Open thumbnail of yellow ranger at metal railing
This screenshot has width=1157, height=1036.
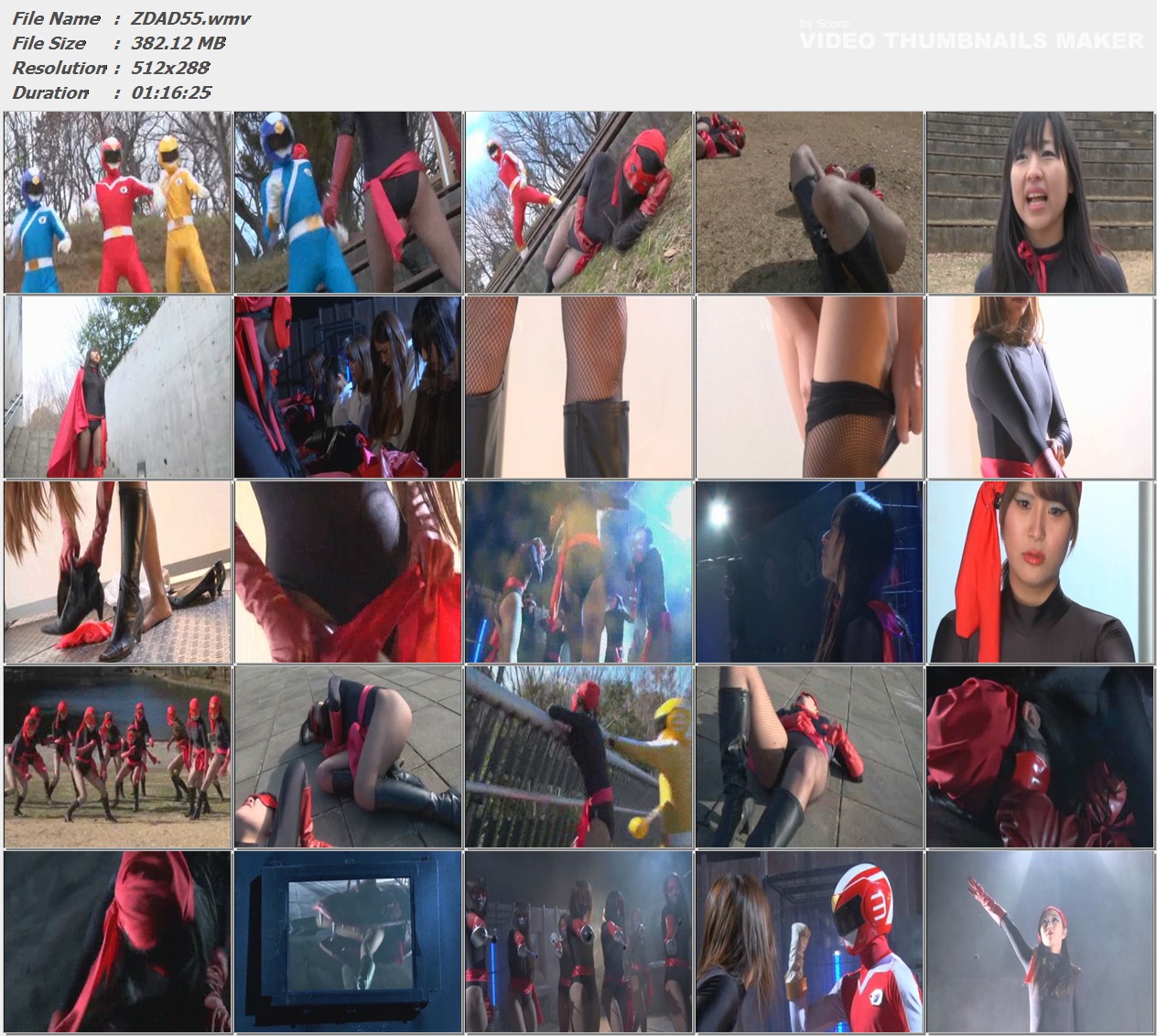pos(578,757)
